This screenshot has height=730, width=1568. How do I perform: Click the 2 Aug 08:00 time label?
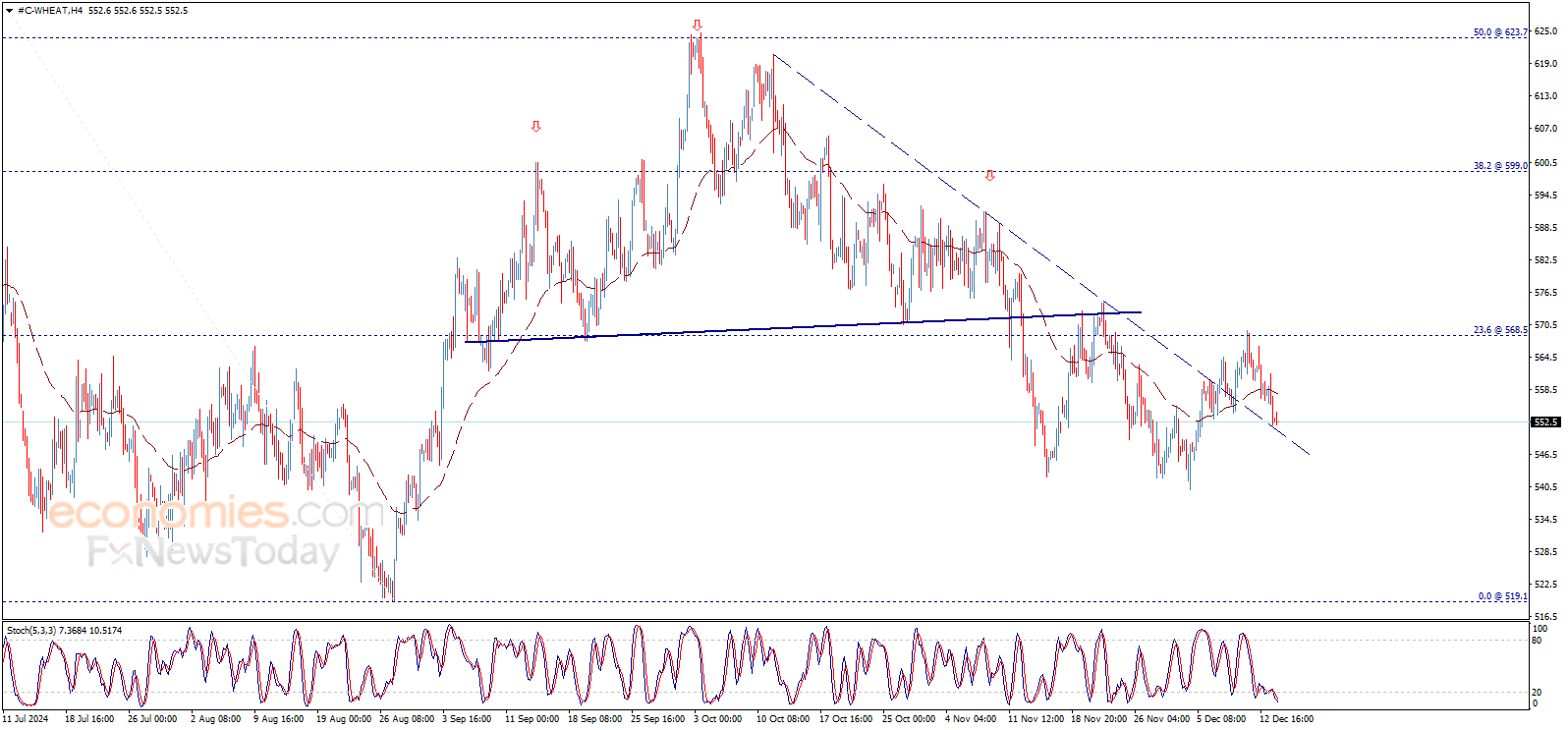pyautogui.click(x=215, y=719)
